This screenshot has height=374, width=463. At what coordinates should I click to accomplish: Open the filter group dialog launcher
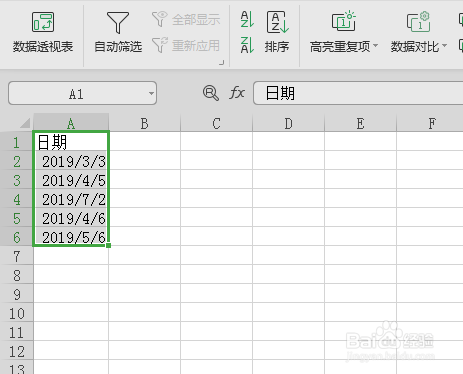[x=221, y=62]
